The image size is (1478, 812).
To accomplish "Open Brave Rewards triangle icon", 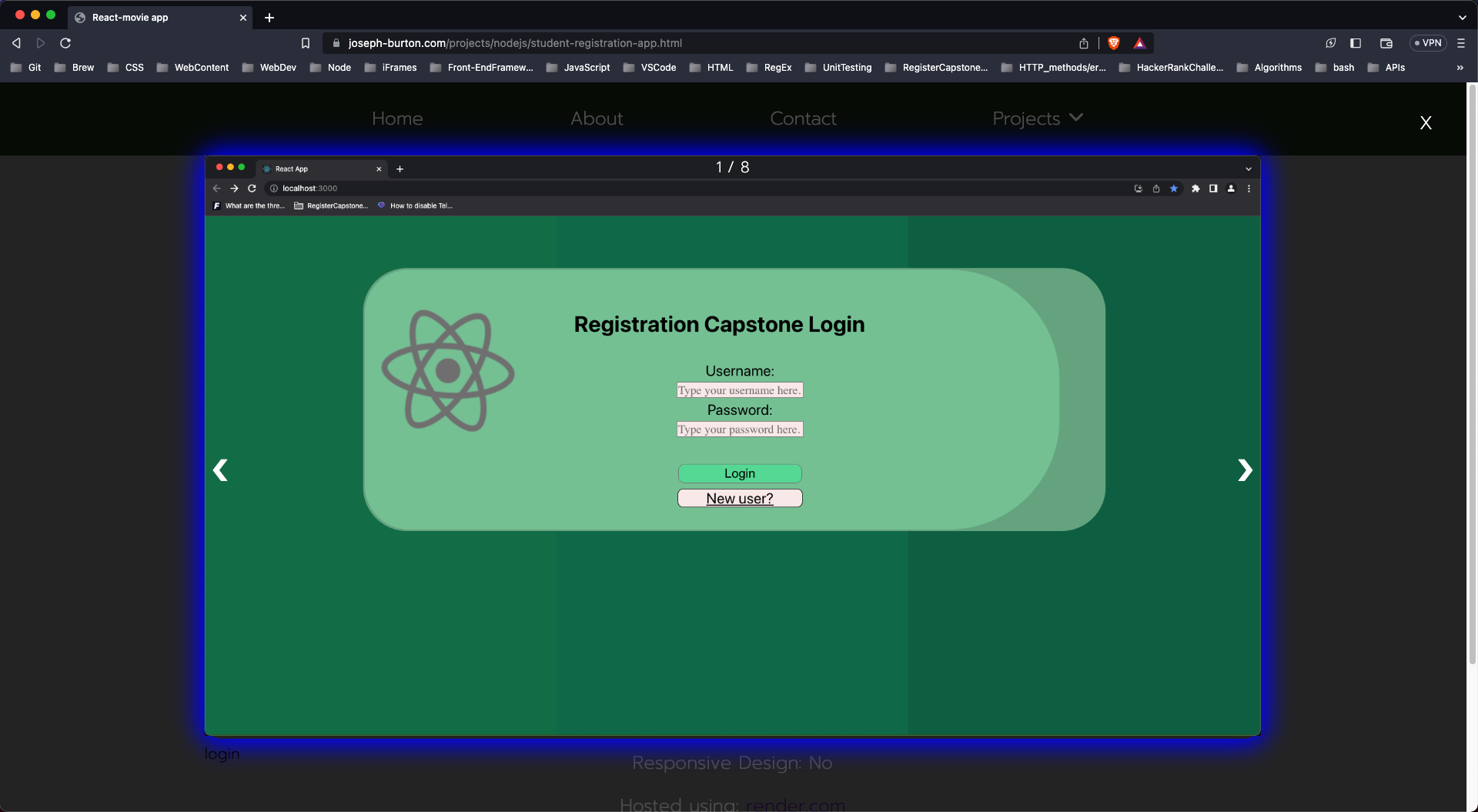I will pos(1140,43).
